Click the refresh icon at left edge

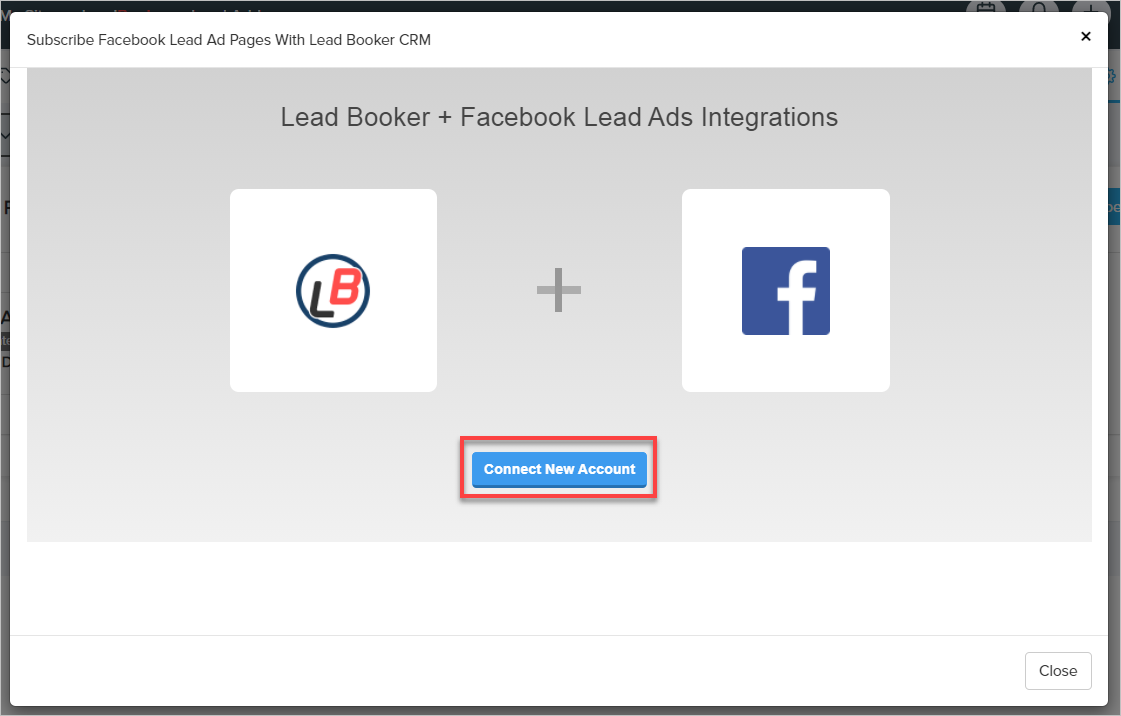tap(4, 77)
